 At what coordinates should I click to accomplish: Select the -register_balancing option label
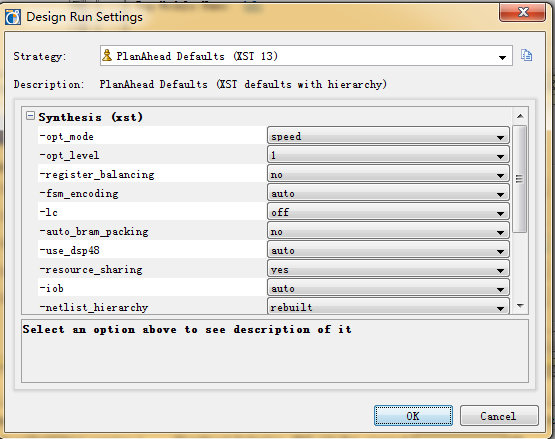pyautogui.click(x=97, y=175)
